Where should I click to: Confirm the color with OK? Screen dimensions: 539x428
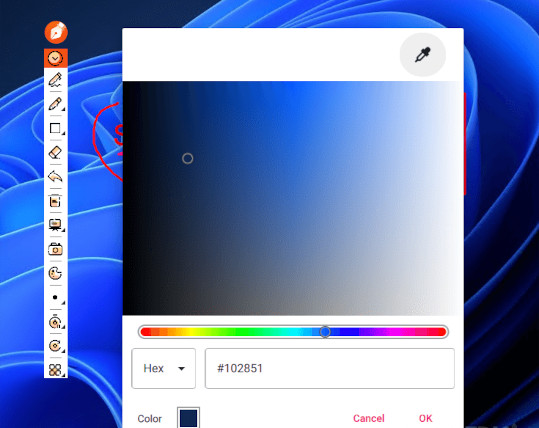[x=426, y=418]
